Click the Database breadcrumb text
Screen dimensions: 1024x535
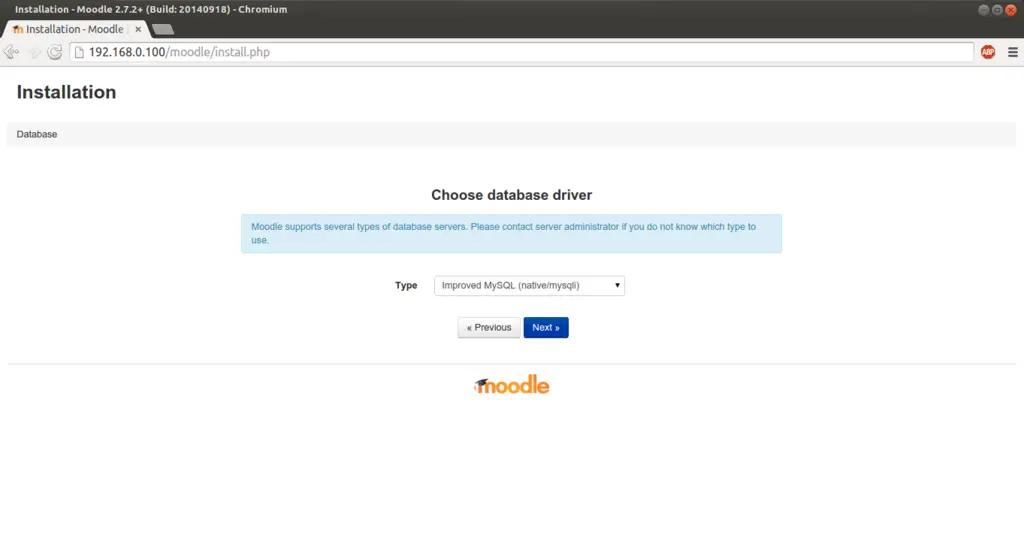click(x=37, y=135)
